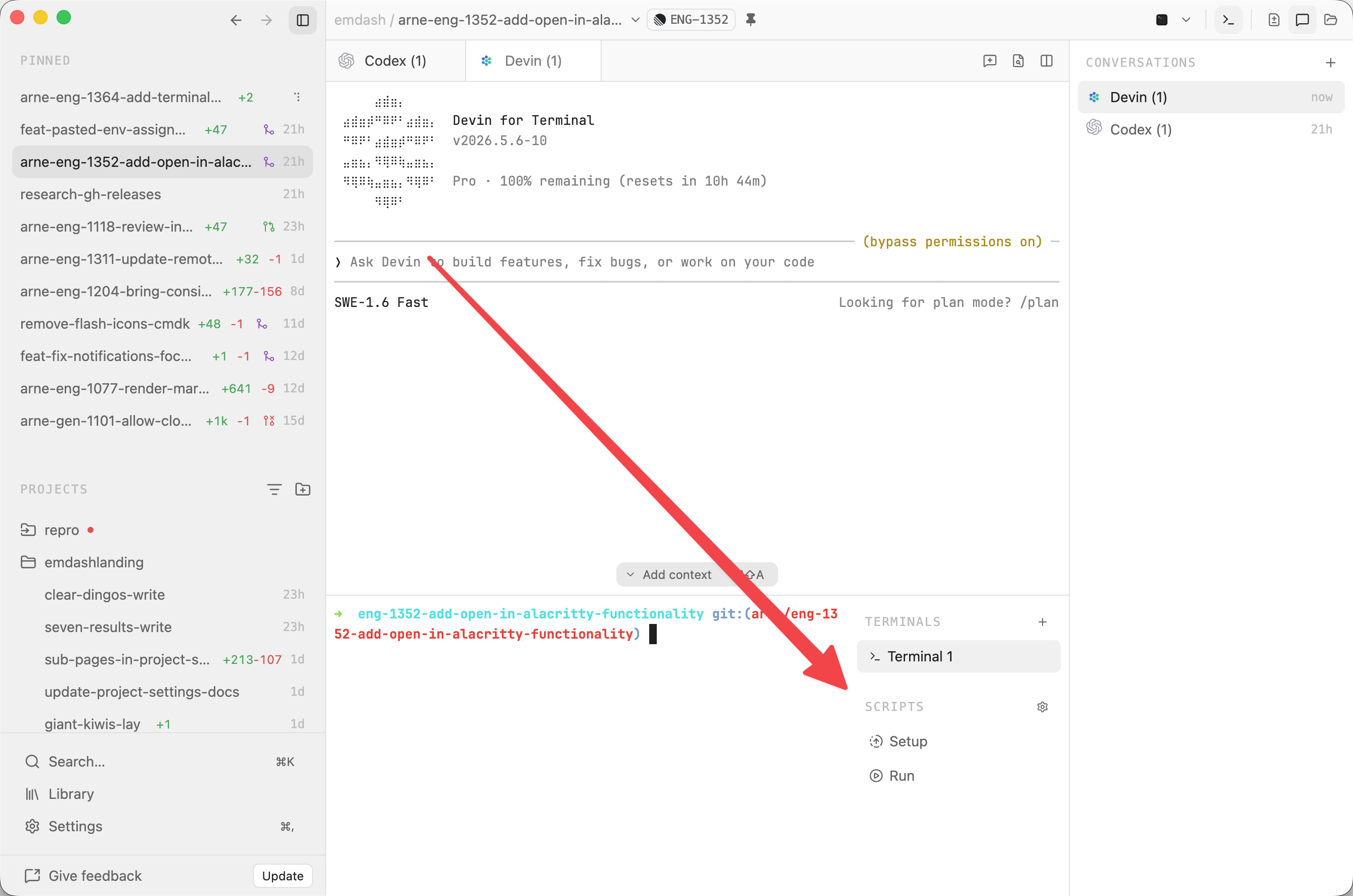Open pinned task arne-eng-1204-bring-consi

(x=162, y=291)
